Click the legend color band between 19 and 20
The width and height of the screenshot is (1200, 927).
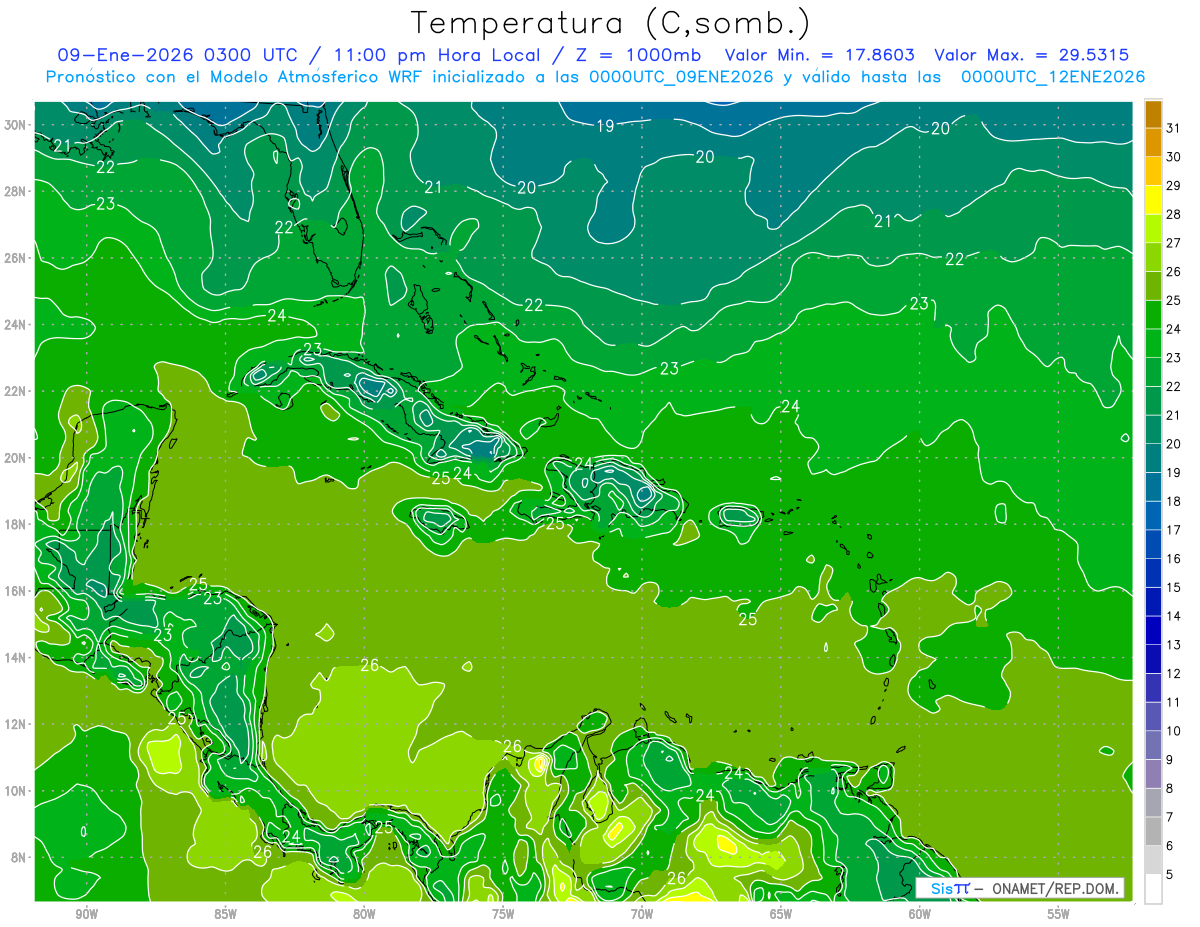point(1153,458)
